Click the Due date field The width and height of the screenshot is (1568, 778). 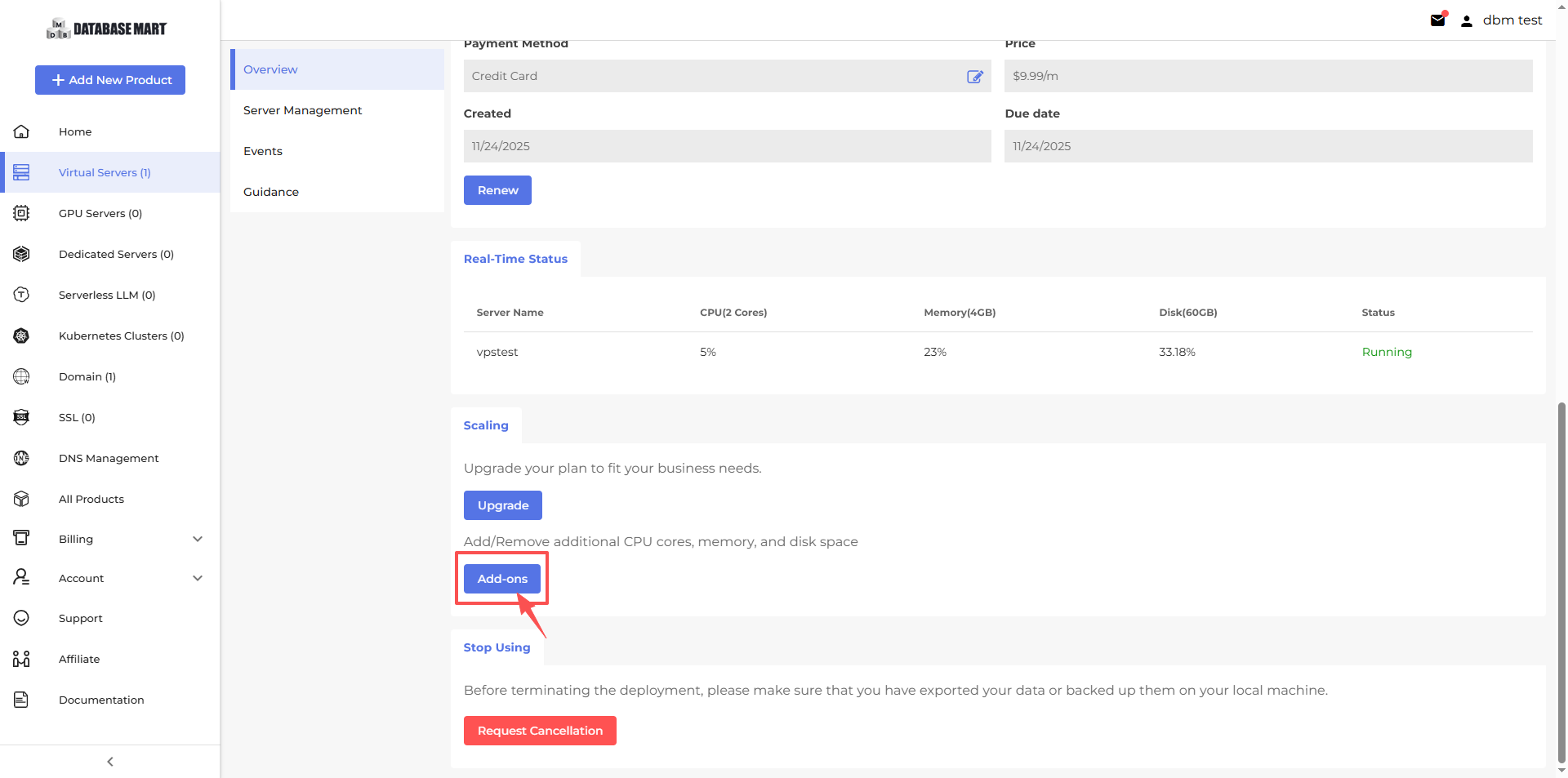click(x=1268, y=146)
